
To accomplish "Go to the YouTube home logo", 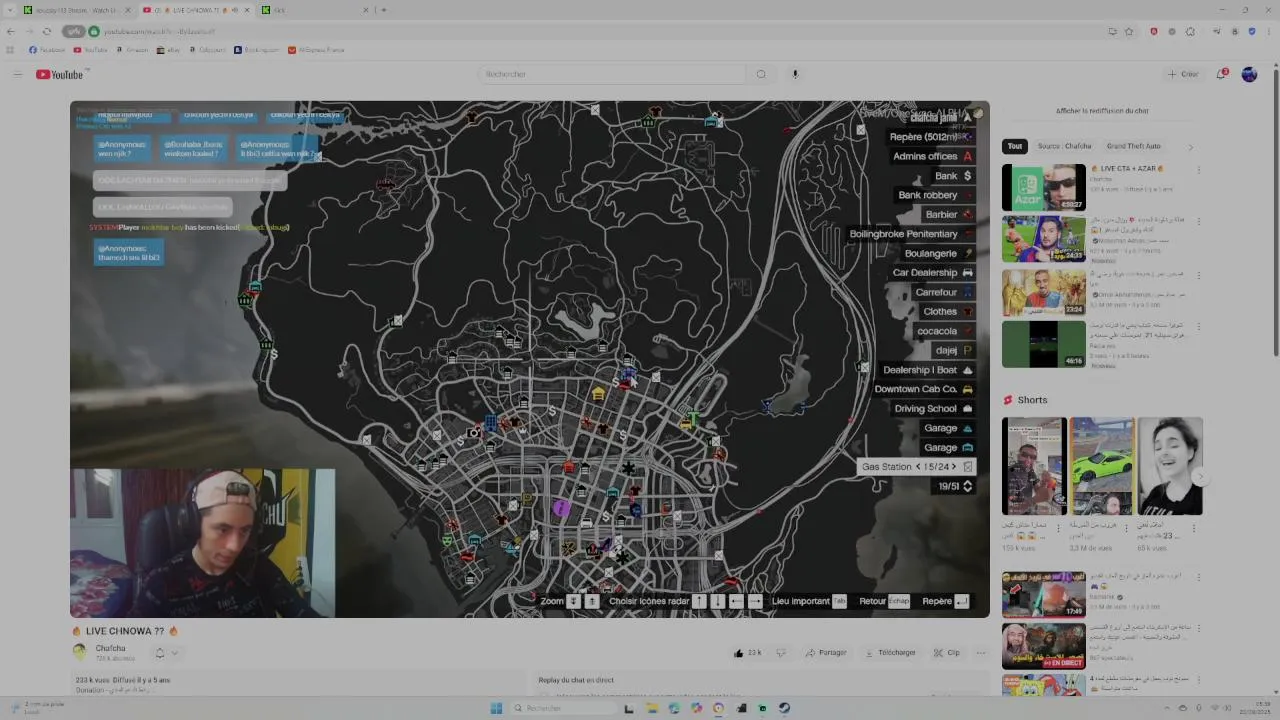I will tap(60, 74).
